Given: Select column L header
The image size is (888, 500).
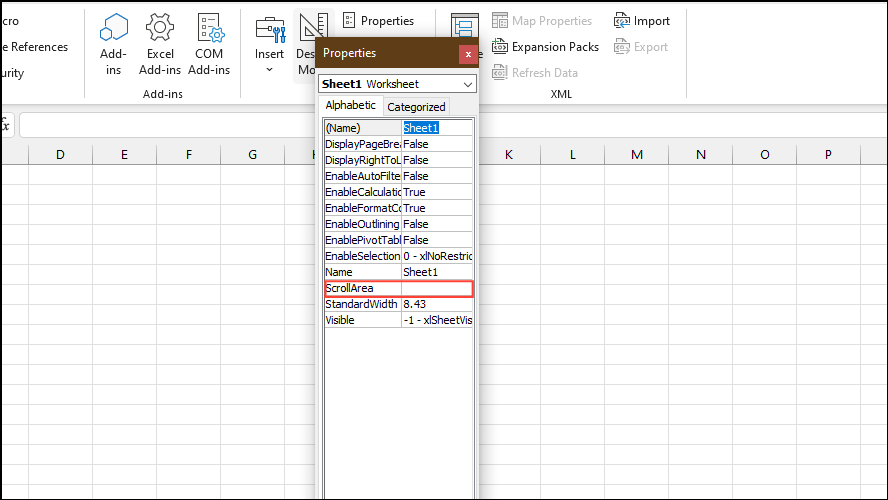Looking at the screenshot, I should click(x=573, y=155).
